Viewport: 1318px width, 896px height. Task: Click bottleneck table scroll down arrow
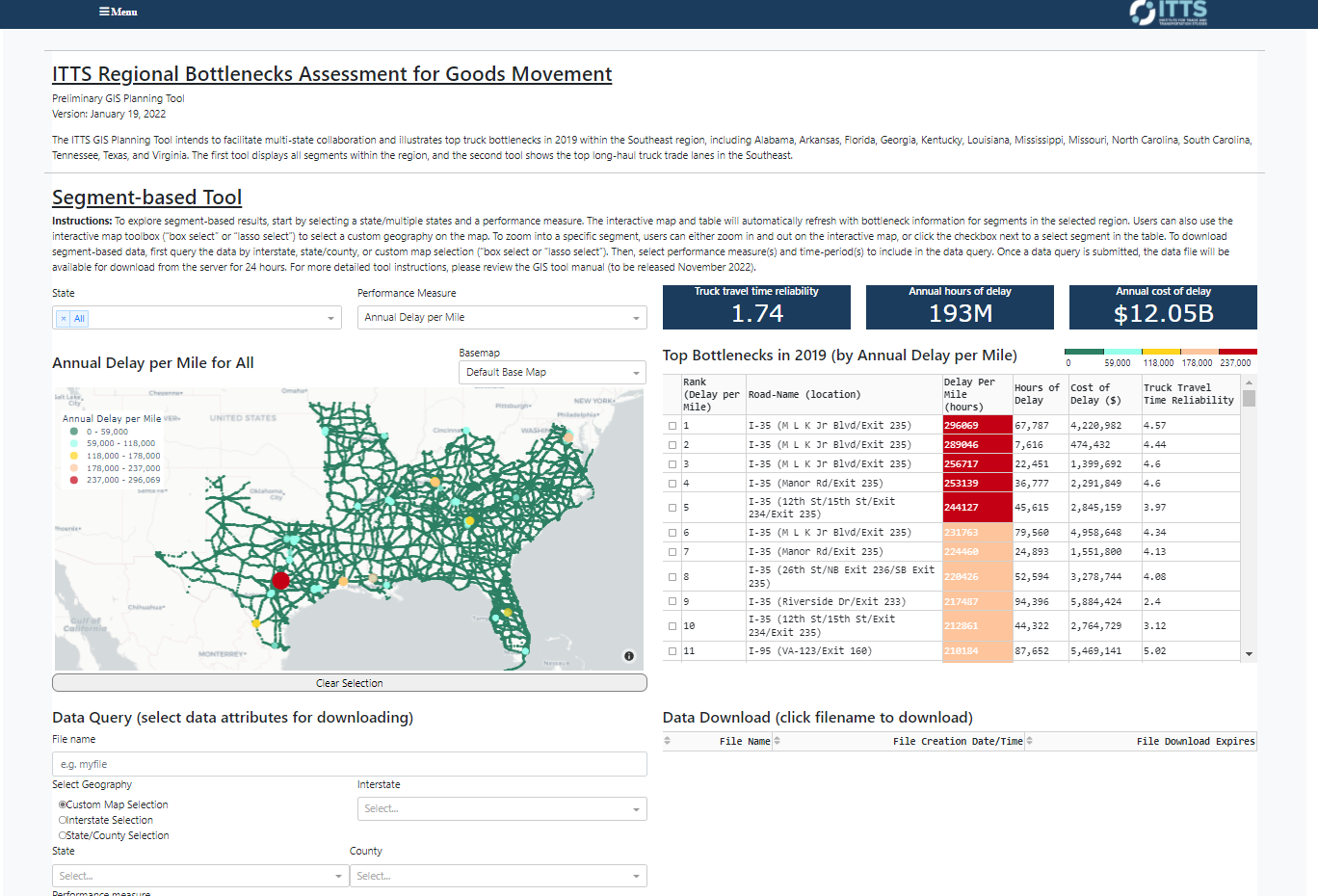pyautogui.click(x=1249, y=654)
